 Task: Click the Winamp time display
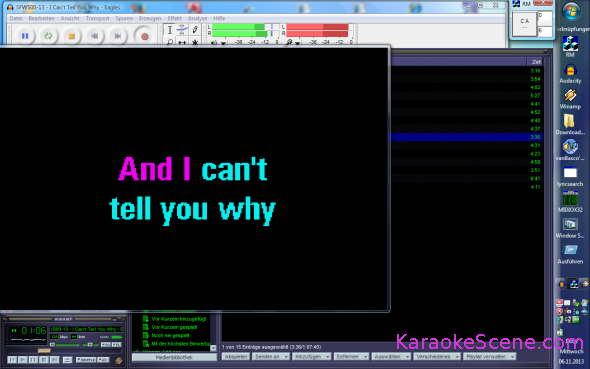tap(34, 331)
